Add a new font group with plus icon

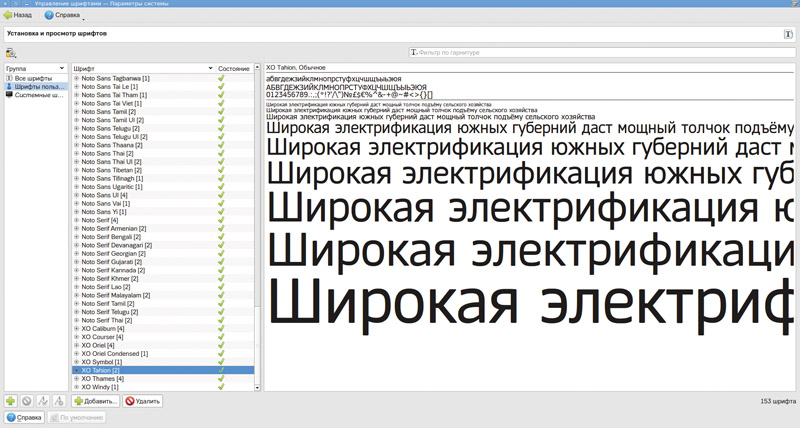(10, 401)
